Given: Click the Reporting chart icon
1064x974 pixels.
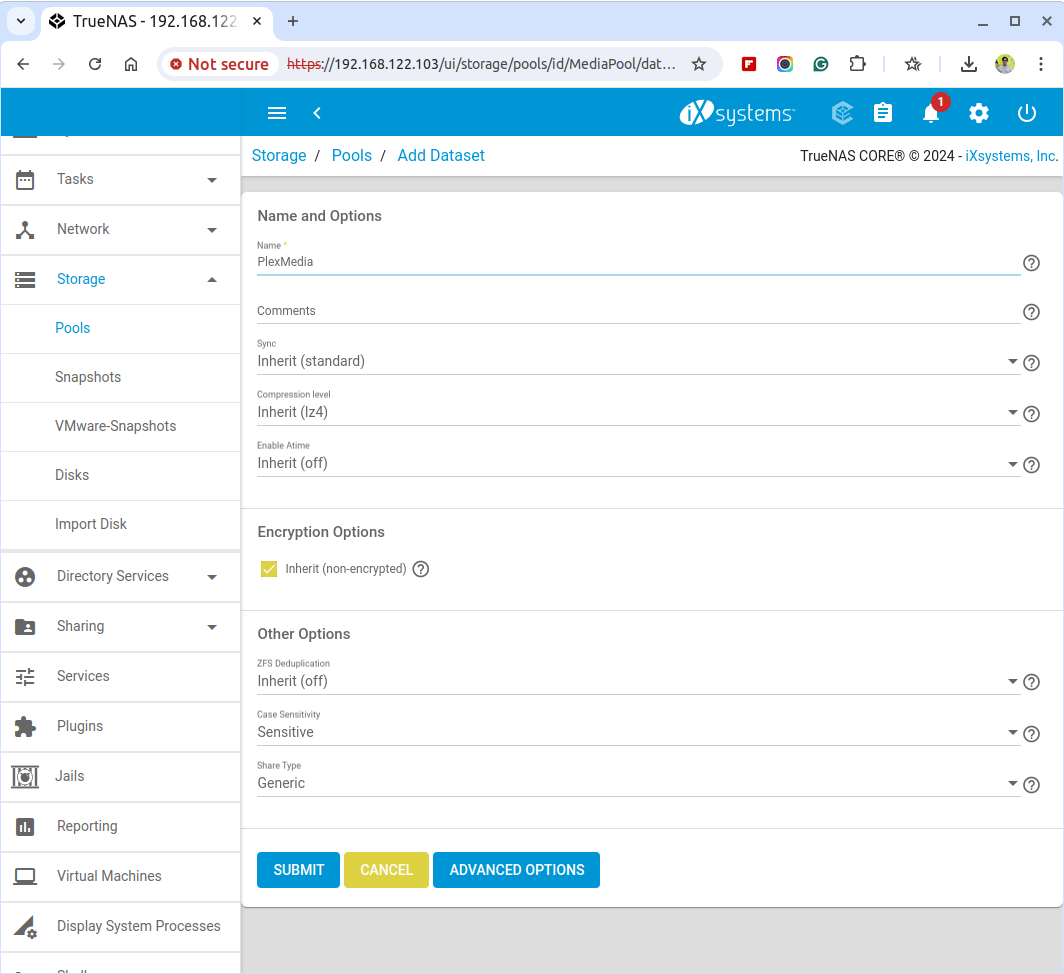Looking at the screenshot, I should click(25, 827).
